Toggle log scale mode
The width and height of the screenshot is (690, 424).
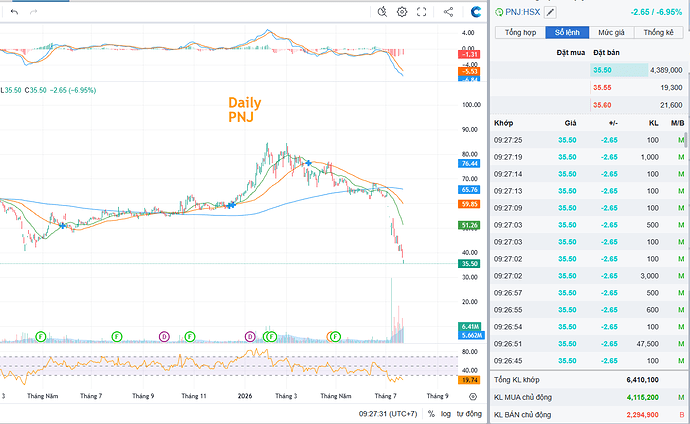(x=446, y=414)
